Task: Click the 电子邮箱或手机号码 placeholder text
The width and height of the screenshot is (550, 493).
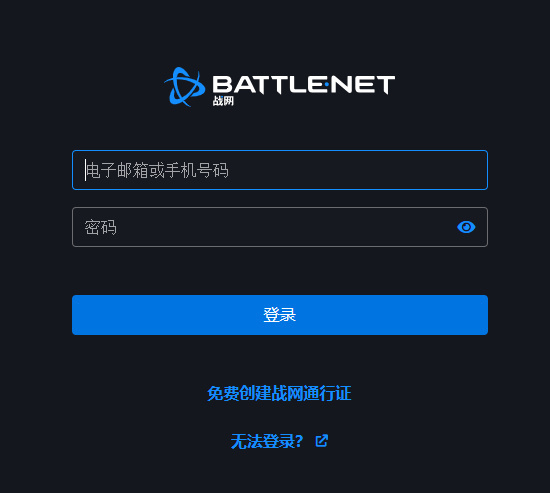Action: (x=157, y=170)
